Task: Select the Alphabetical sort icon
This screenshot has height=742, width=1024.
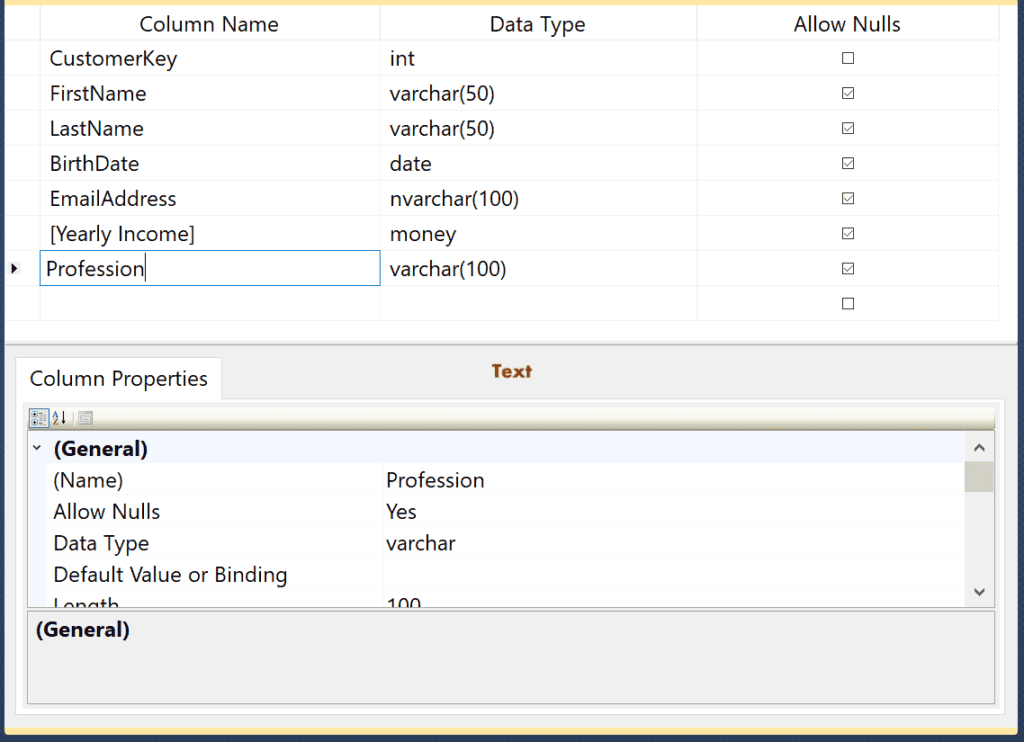Action: [x=60, y=418]
